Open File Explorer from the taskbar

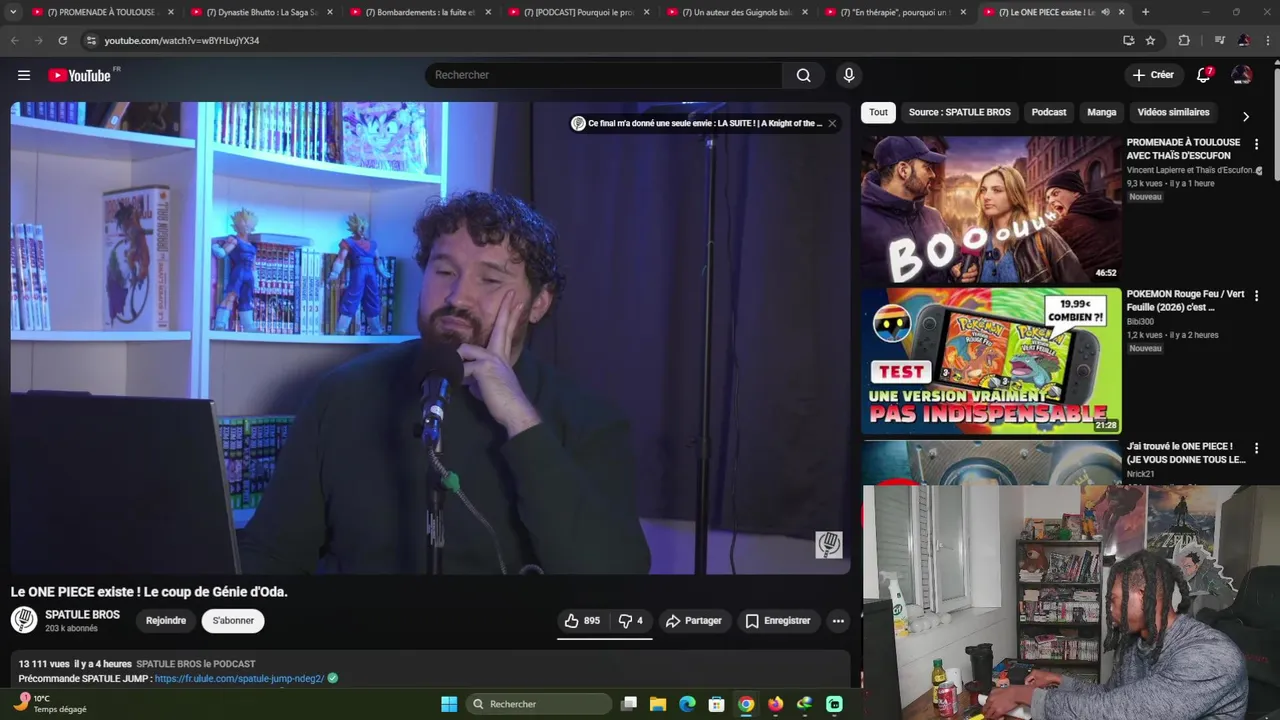pyautogui.click(x=658, y=704)
